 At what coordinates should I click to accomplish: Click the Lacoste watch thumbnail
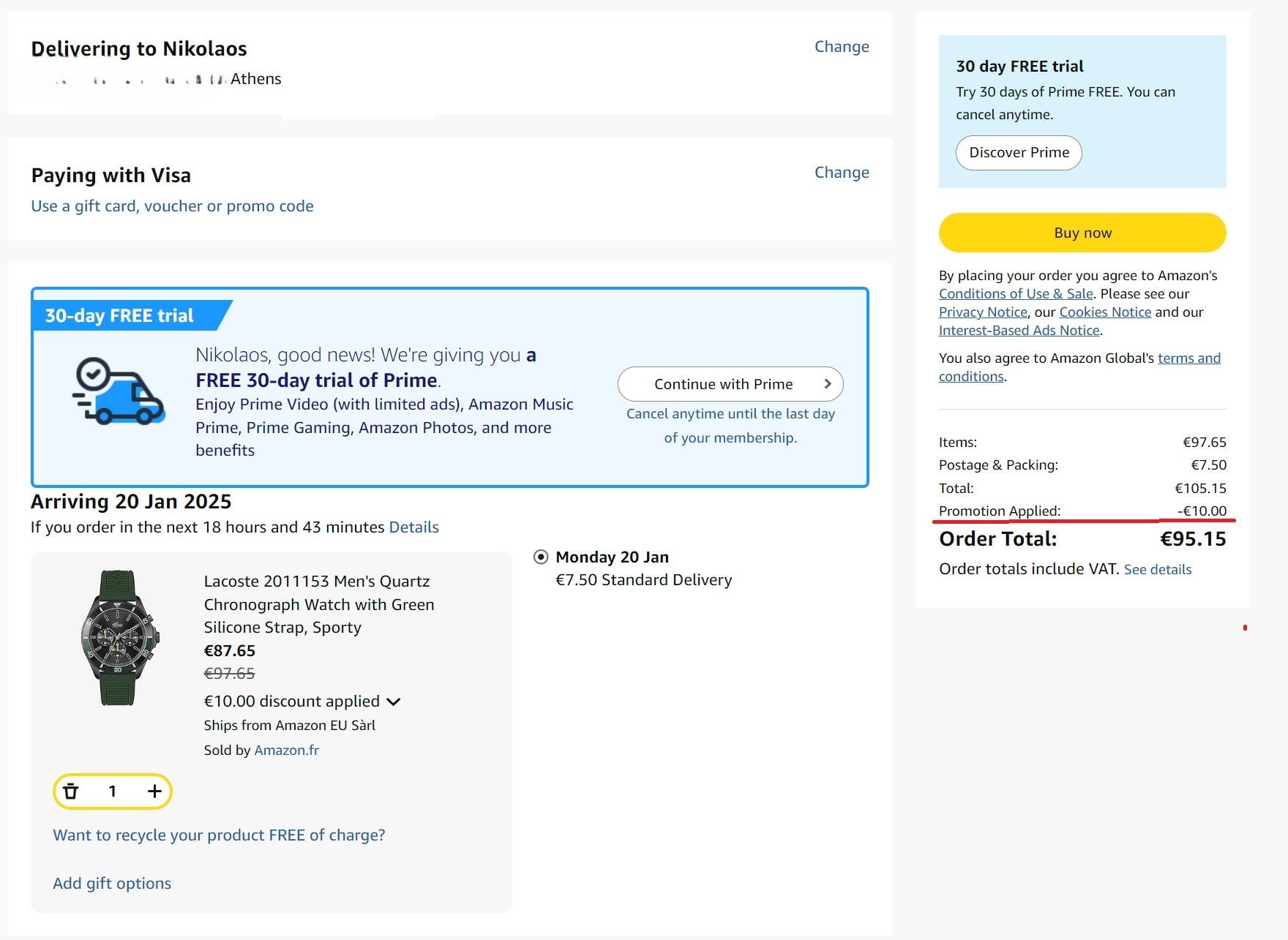(x=120, y=638)
